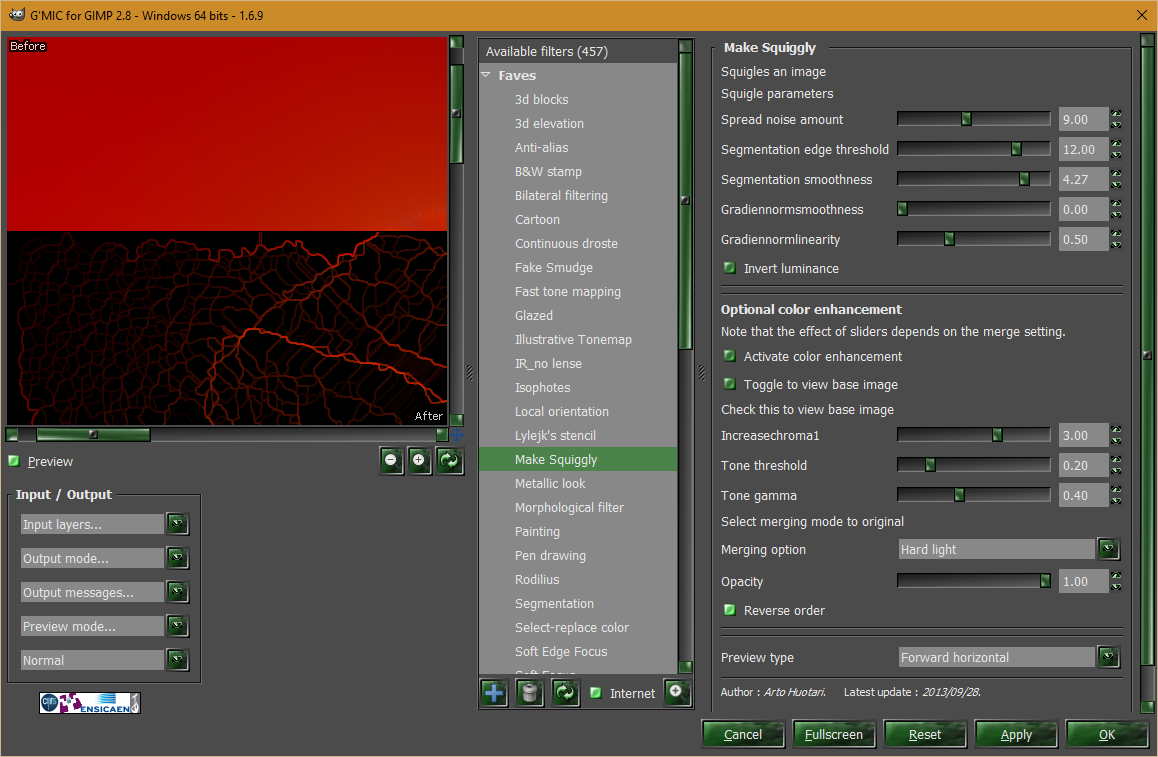Collapse the Faves category in filter list
Image resolution: width=1158 pixels, height=757 pixels.
pos(486,75)
